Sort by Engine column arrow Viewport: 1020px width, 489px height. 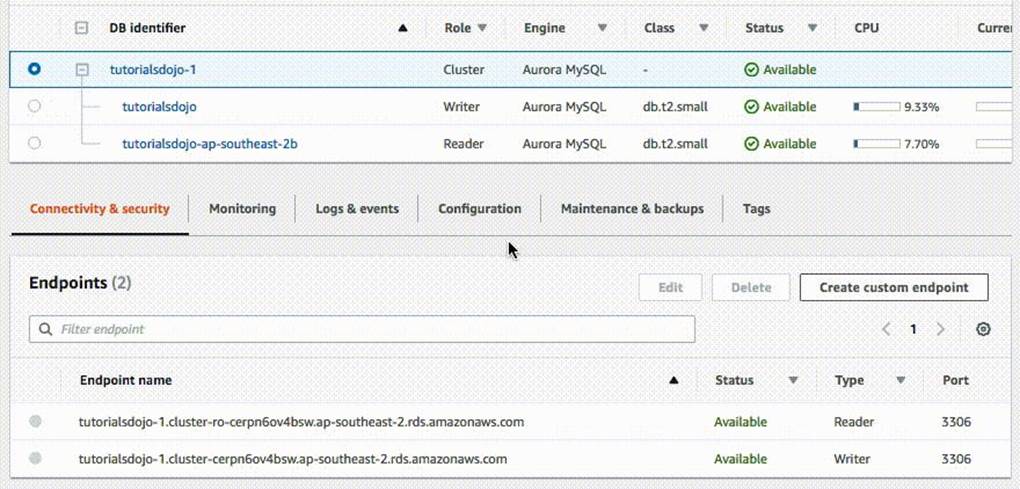(x=602, y=29)
